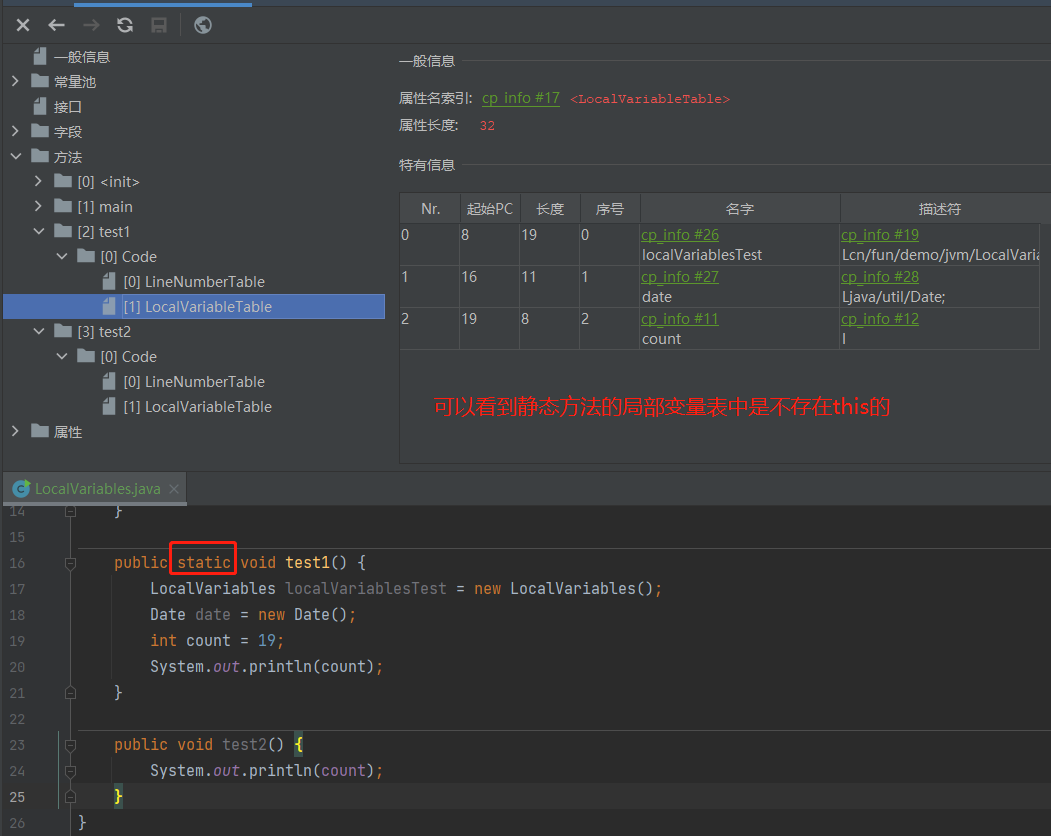Fold test1 method at line 16 gutter
Screen dimensions: 1051x836
coord(70,563)
